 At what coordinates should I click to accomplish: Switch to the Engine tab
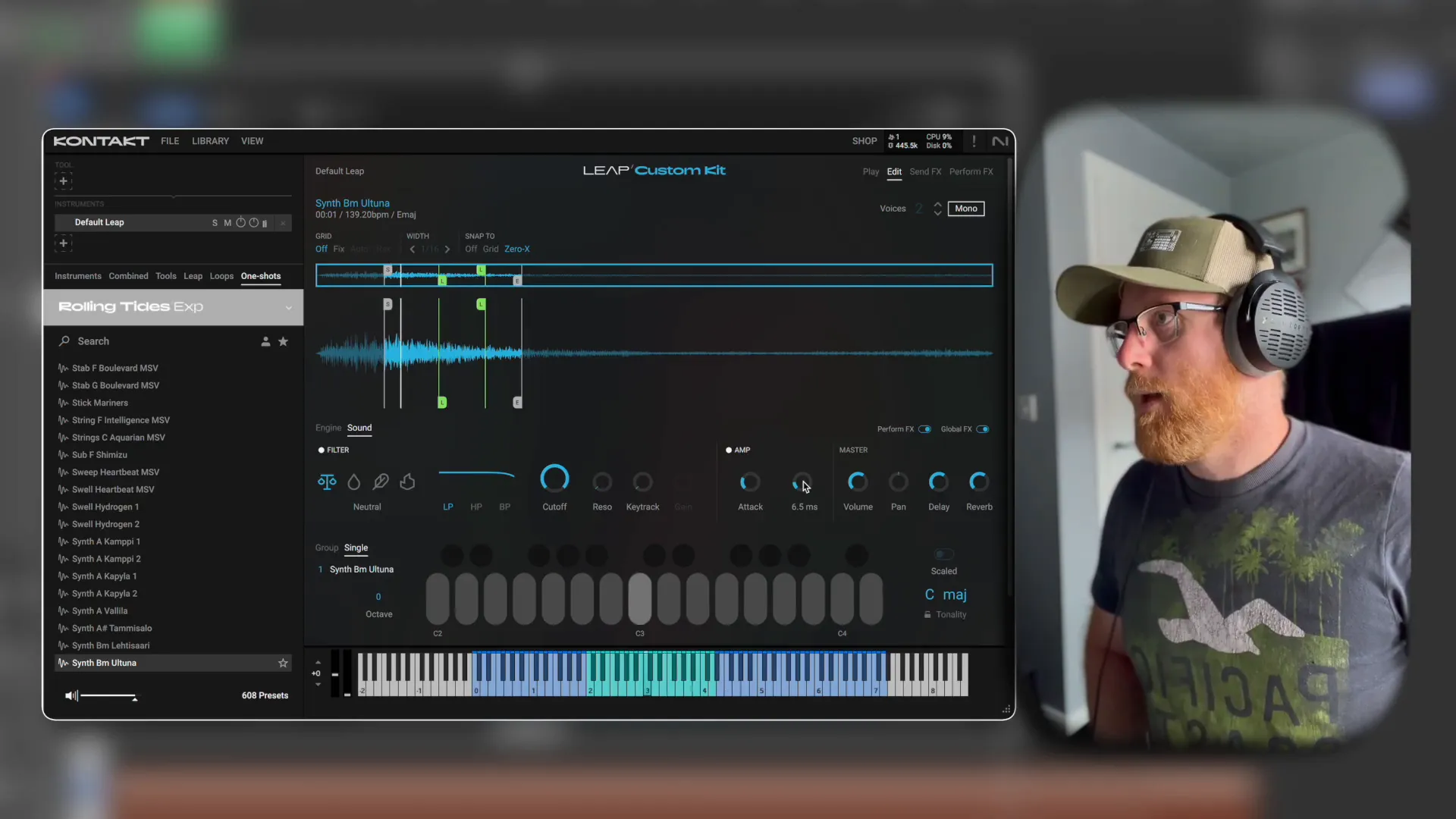click(x=328, y=428)
